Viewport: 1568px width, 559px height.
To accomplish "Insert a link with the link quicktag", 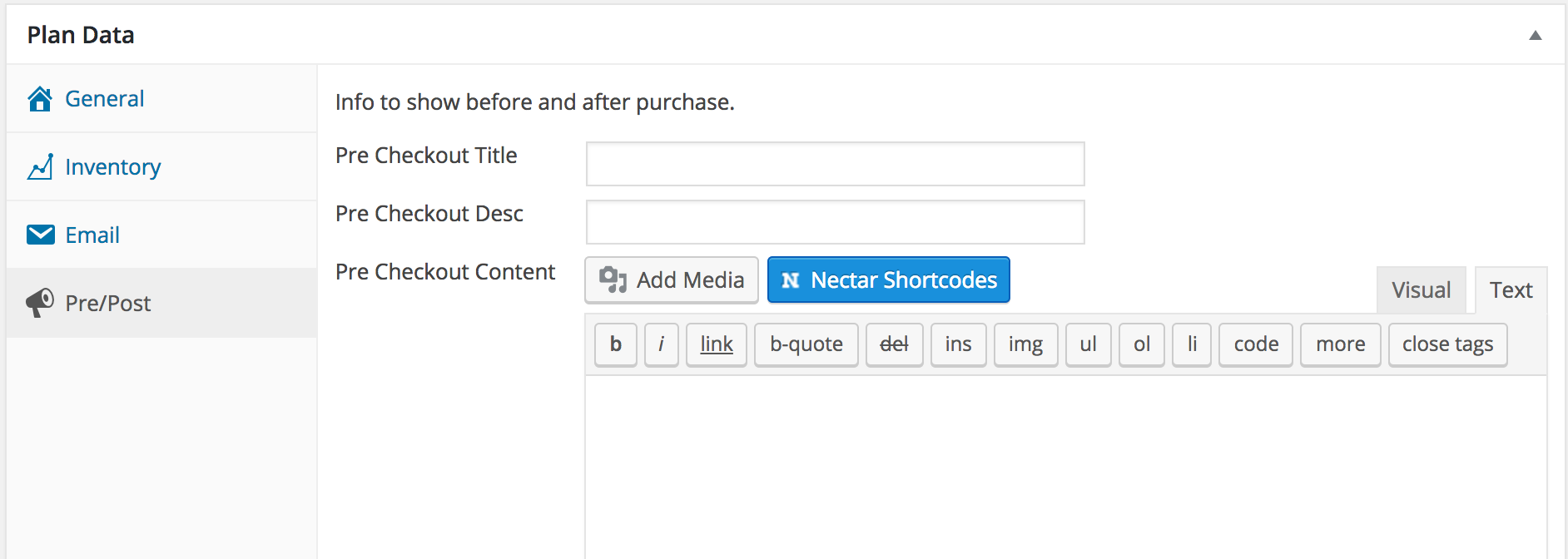I will pyautogui.click(x=717, y=344).
